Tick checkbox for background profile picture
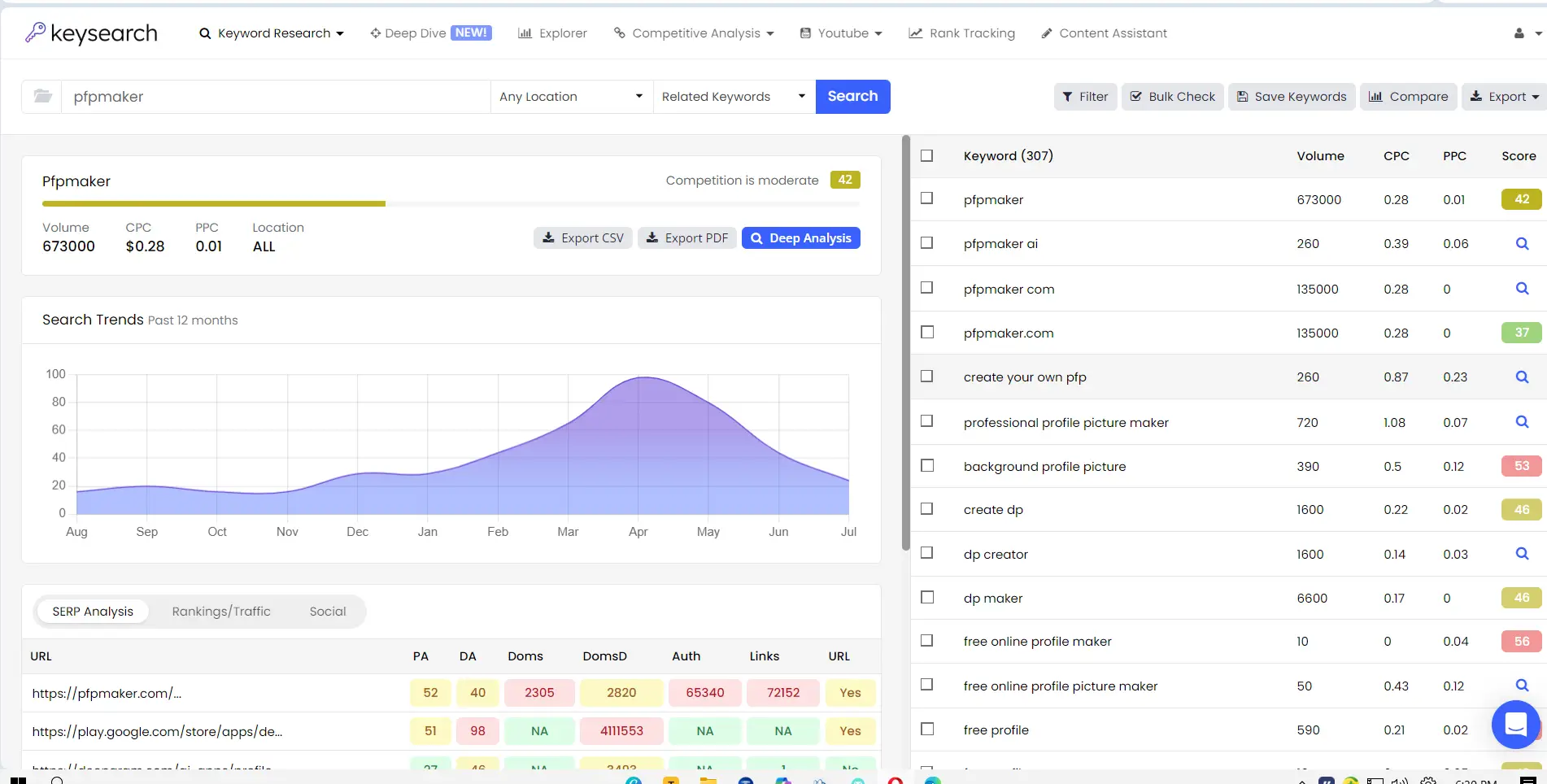 tap(926, 465)
